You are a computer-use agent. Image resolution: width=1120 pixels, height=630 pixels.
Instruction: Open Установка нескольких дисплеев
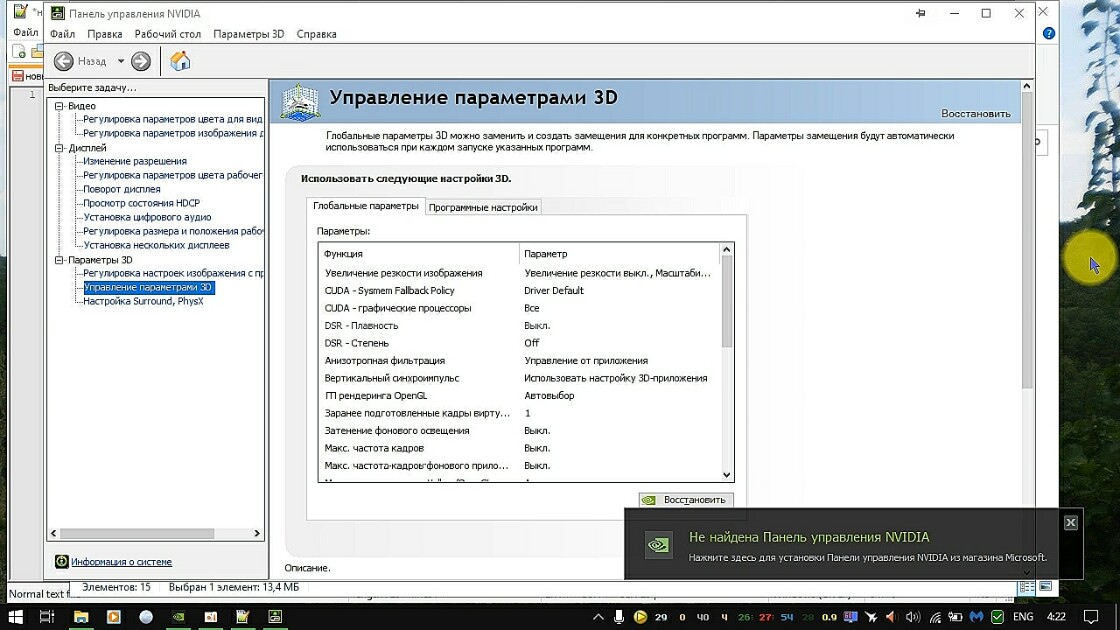pos(156,245)
